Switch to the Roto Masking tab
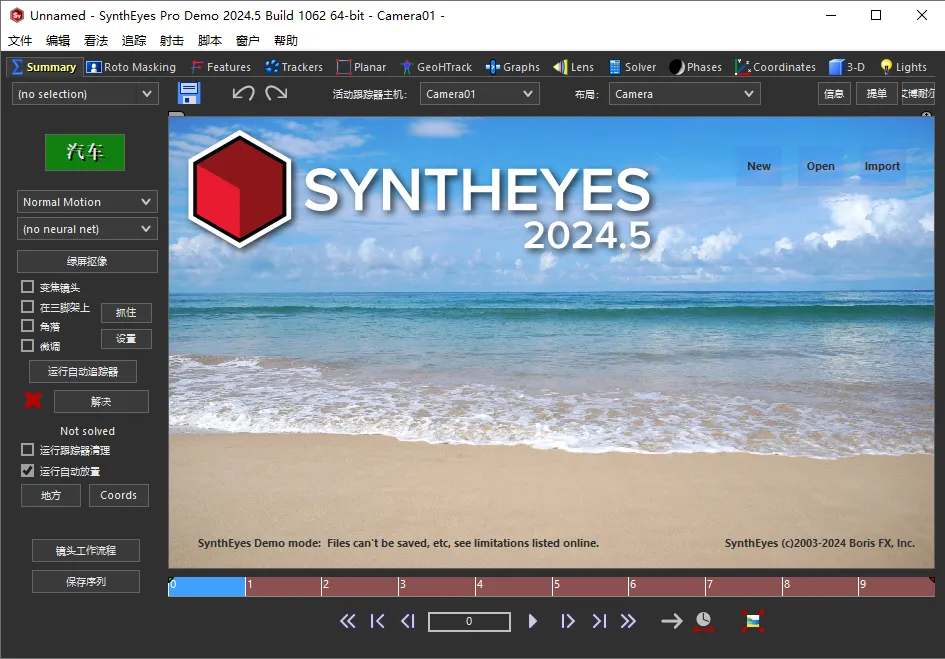Screen dimensions: 945x659 click(131, 67)
